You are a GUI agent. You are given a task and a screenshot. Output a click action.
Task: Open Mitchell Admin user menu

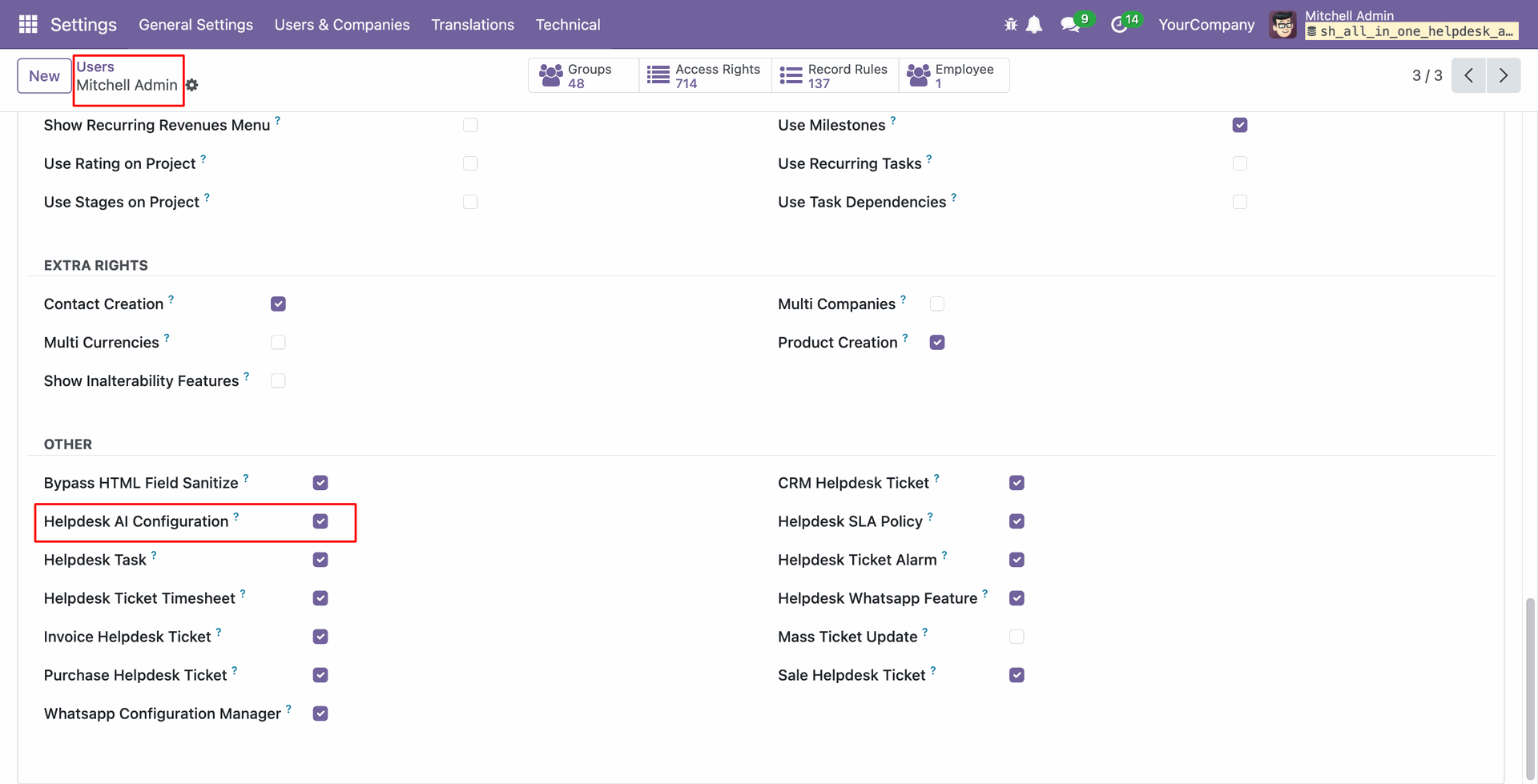[x=1394, y=24]
